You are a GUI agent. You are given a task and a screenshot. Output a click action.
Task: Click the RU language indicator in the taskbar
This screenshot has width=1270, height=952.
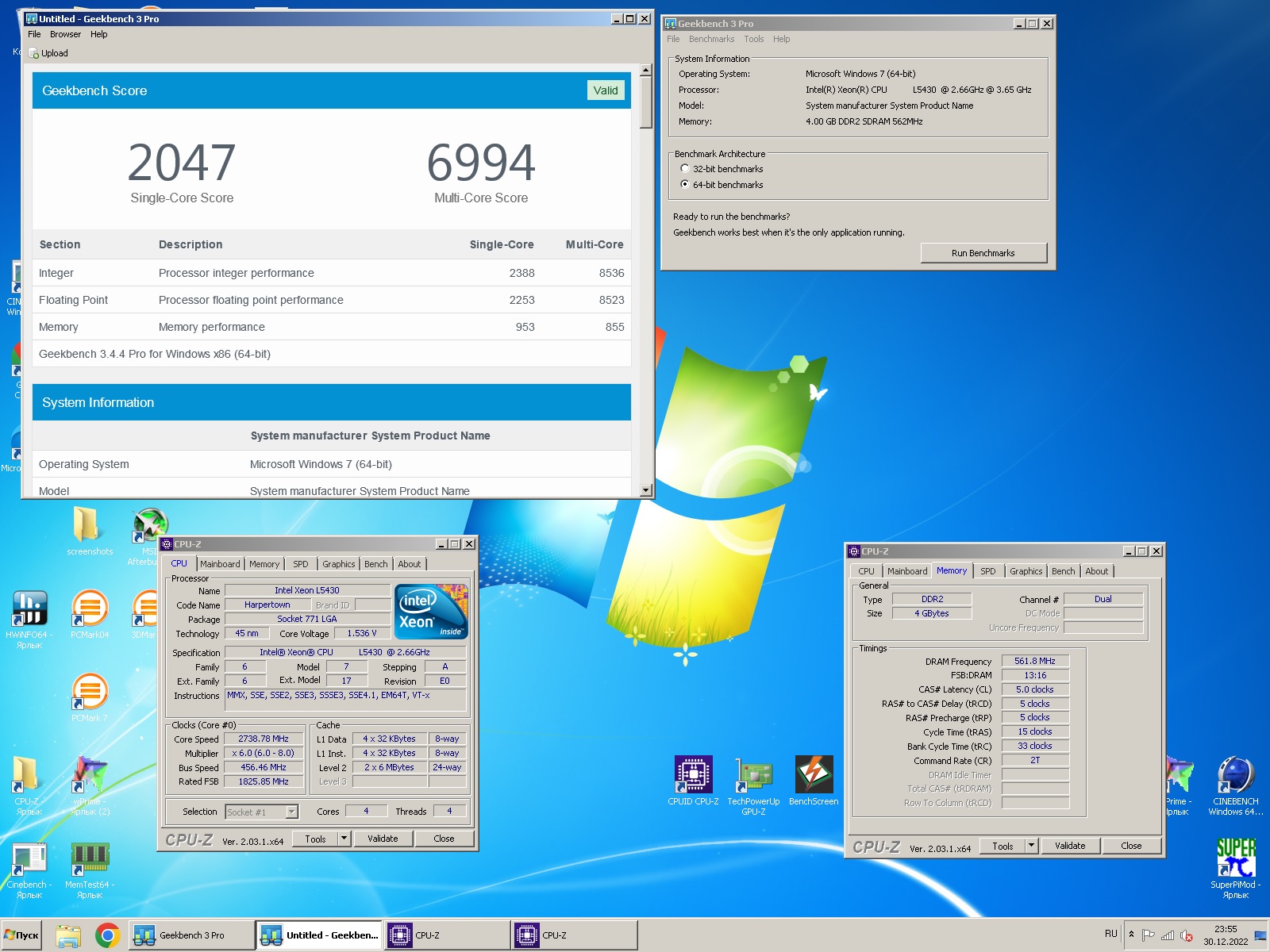click(1110, 934)
